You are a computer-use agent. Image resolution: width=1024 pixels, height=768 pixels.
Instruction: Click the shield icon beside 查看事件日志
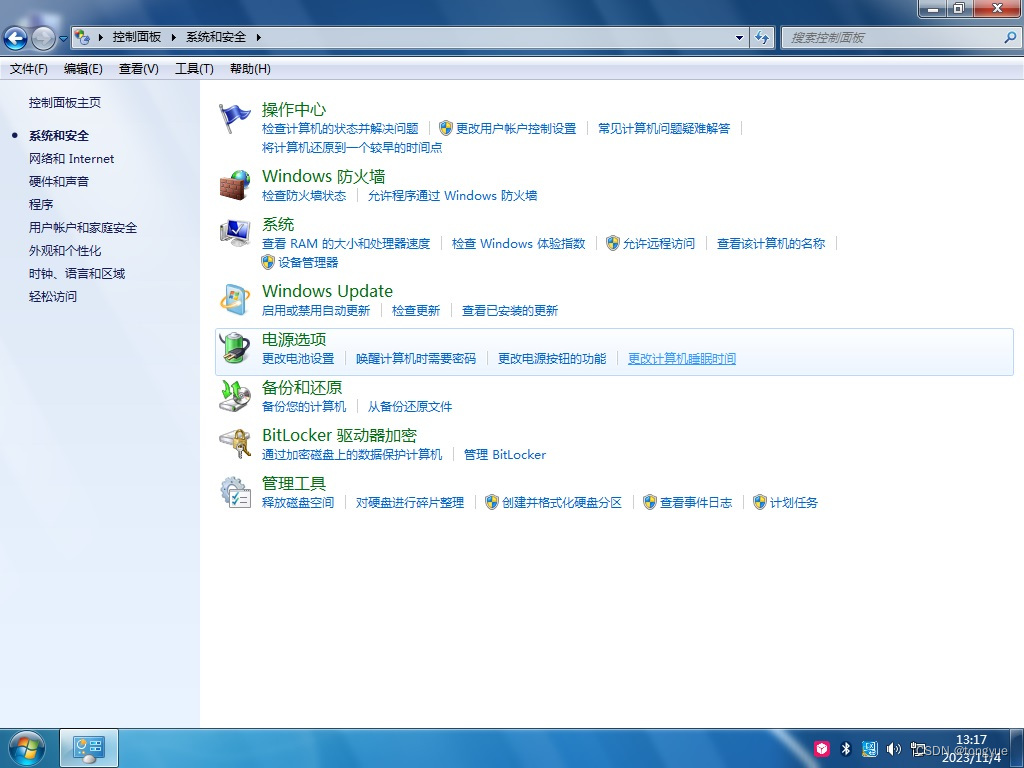pos(650,502)
